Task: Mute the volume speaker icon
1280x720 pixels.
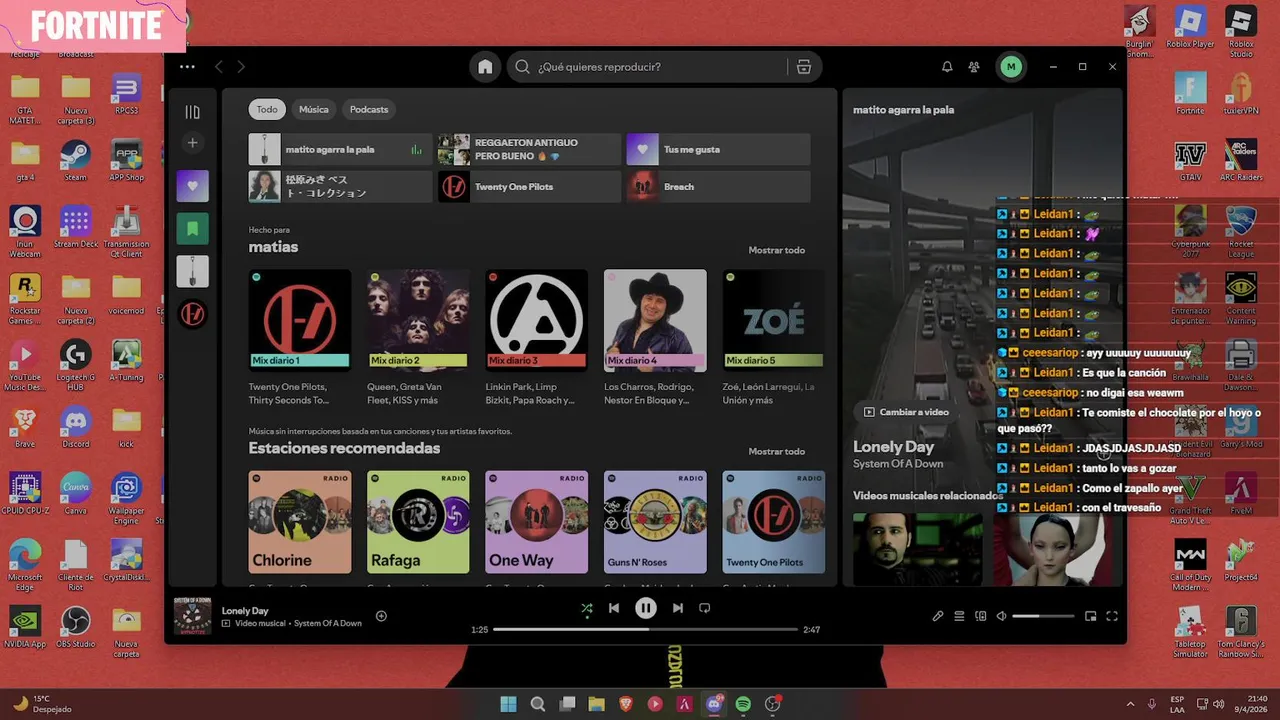Action: point(1002,616)
